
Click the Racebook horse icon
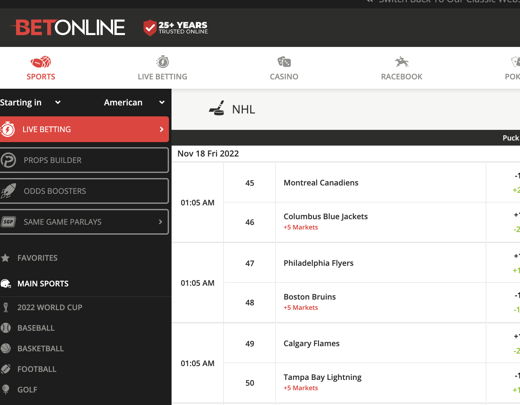point(401,62)
